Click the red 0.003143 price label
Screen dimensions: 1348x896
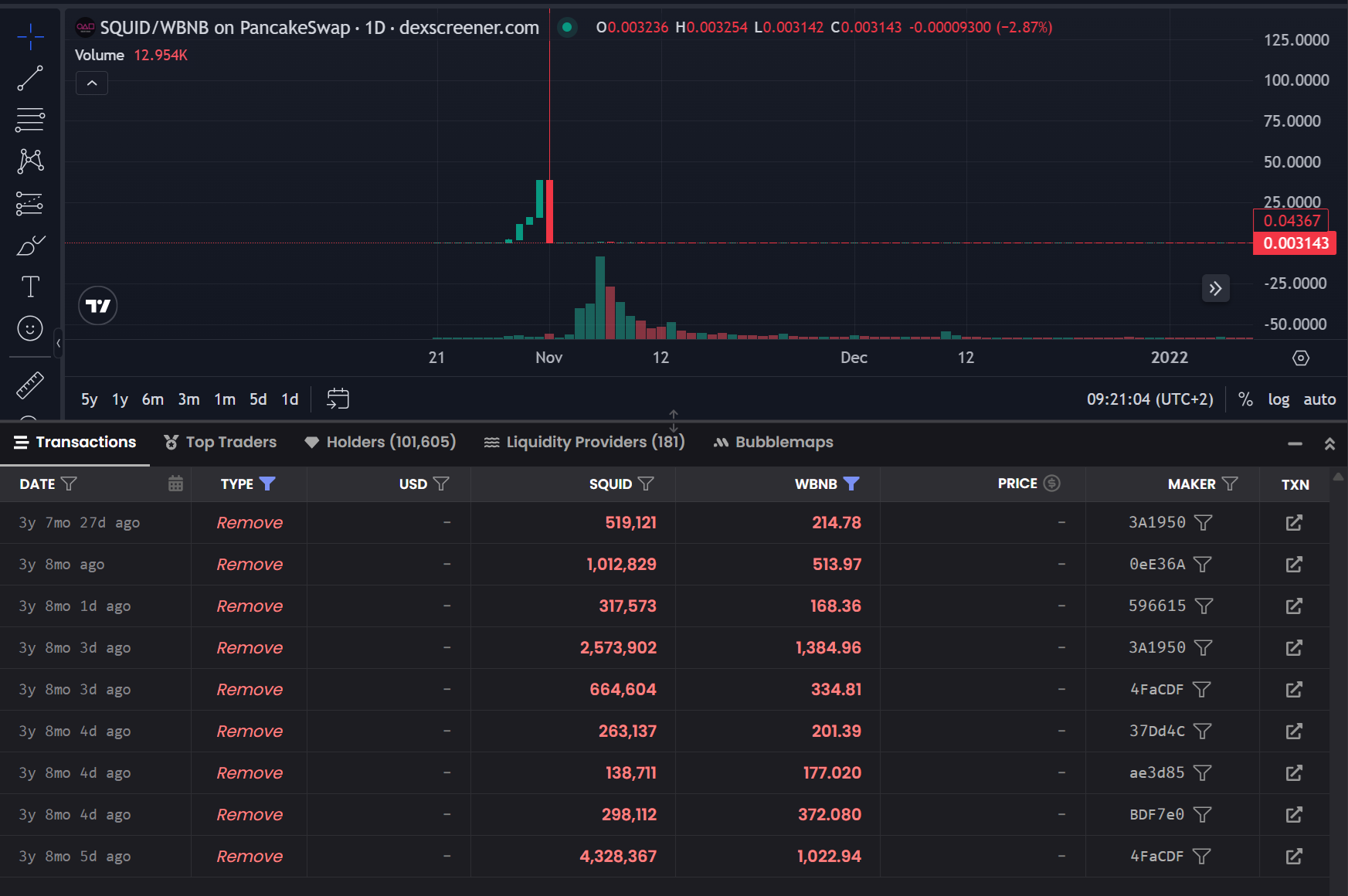[1295, 243]
